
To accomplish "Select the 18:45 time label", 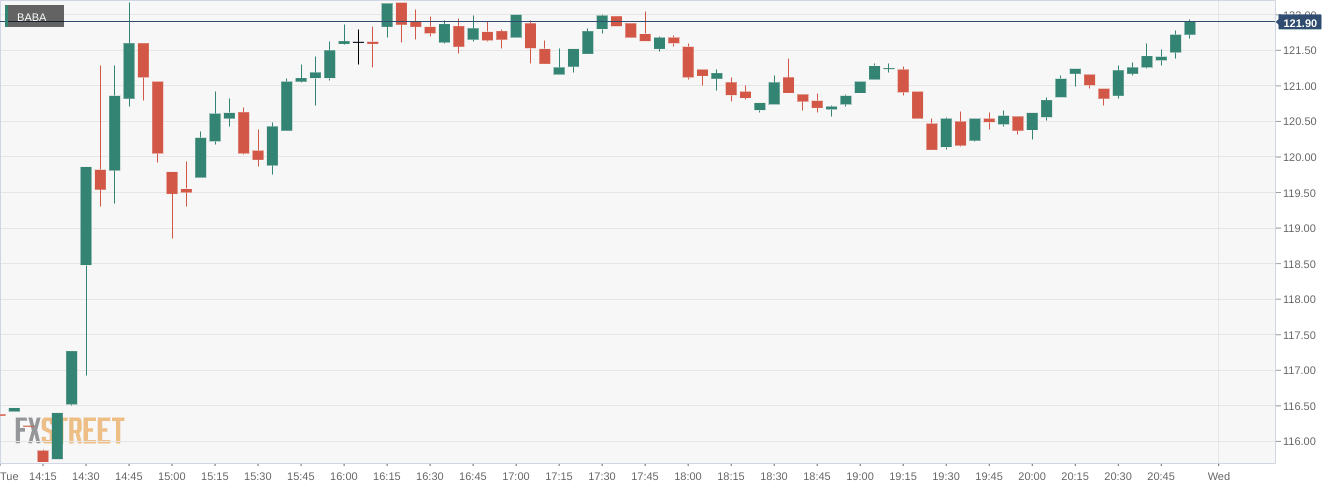I will [x=817, y=476].
